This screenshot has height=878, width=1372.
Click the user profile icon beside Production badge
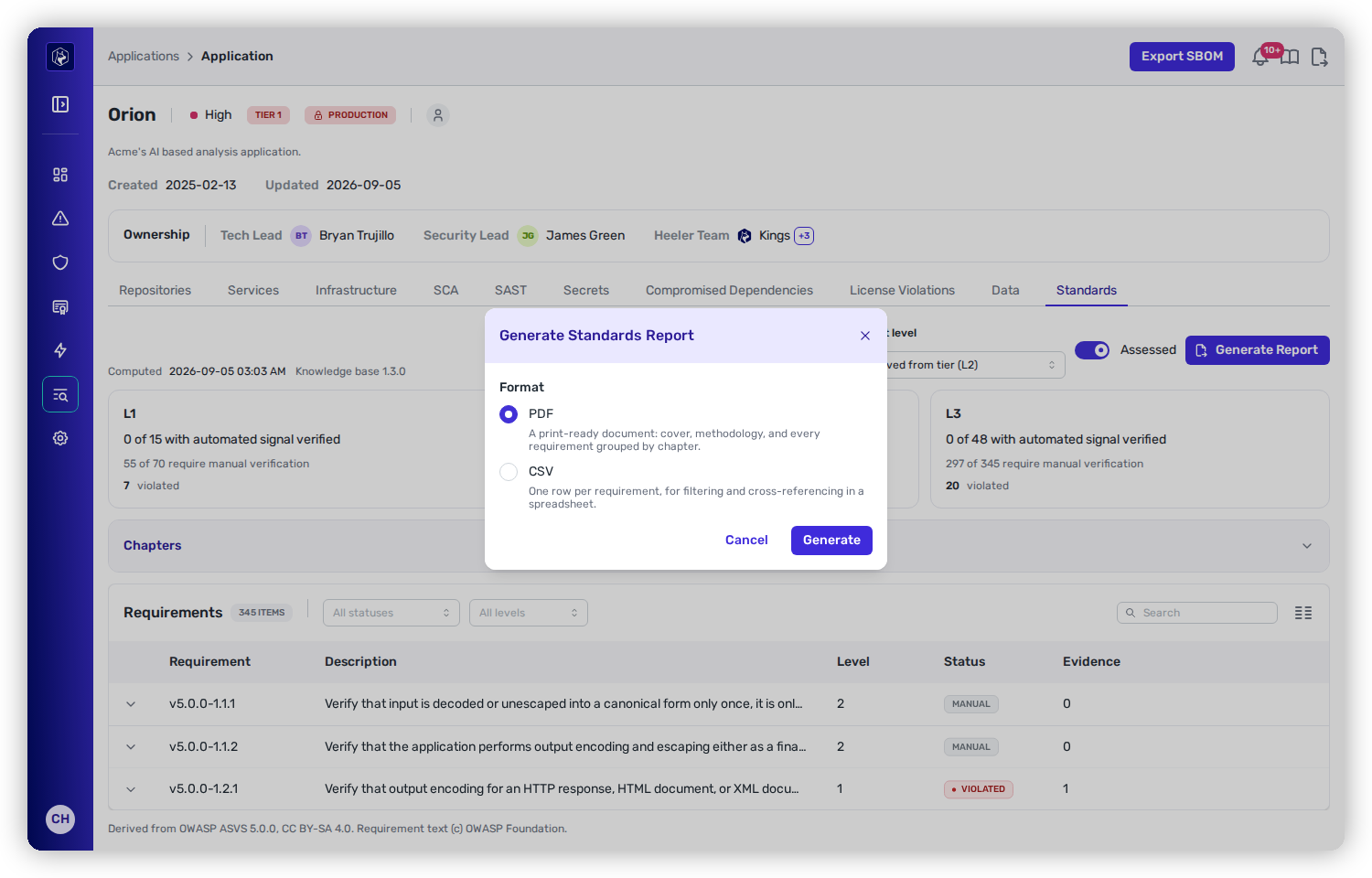[x=438, y=115]
